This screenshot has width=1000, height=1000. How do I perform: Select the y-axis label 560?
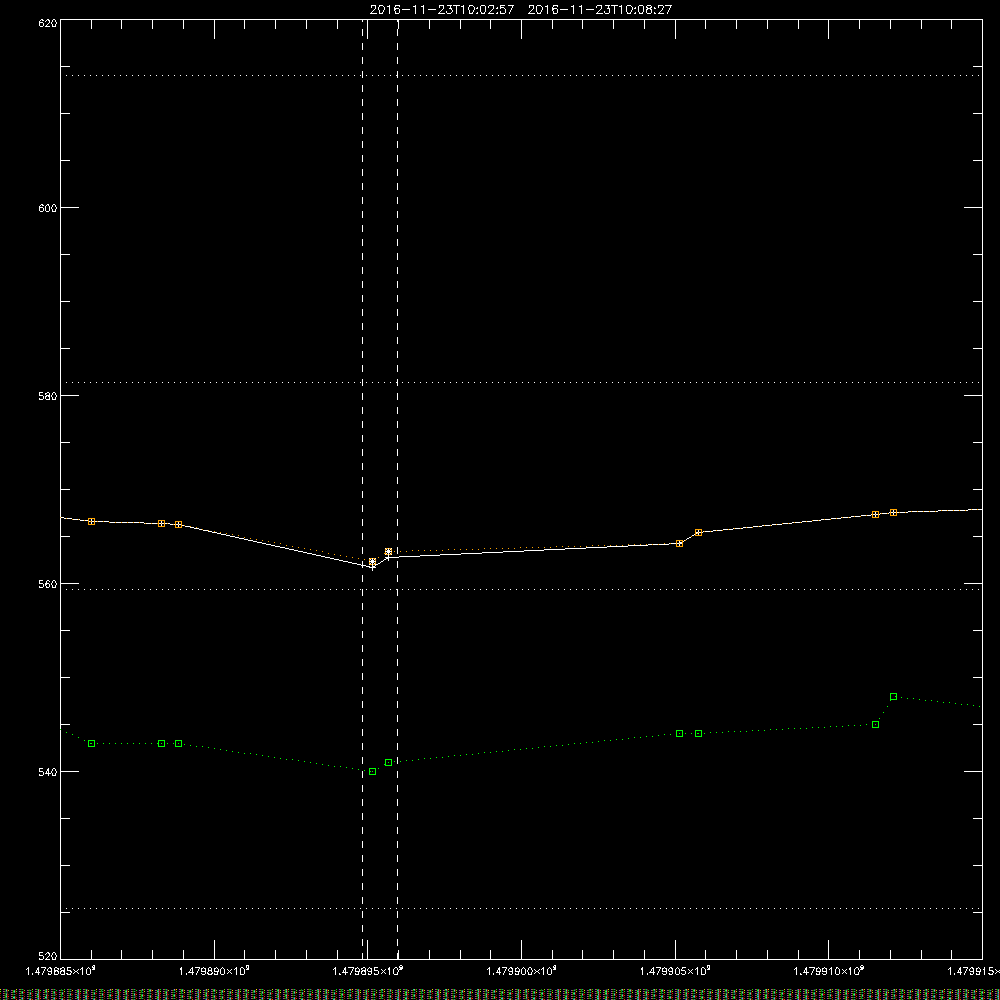(x=48, y=584)
